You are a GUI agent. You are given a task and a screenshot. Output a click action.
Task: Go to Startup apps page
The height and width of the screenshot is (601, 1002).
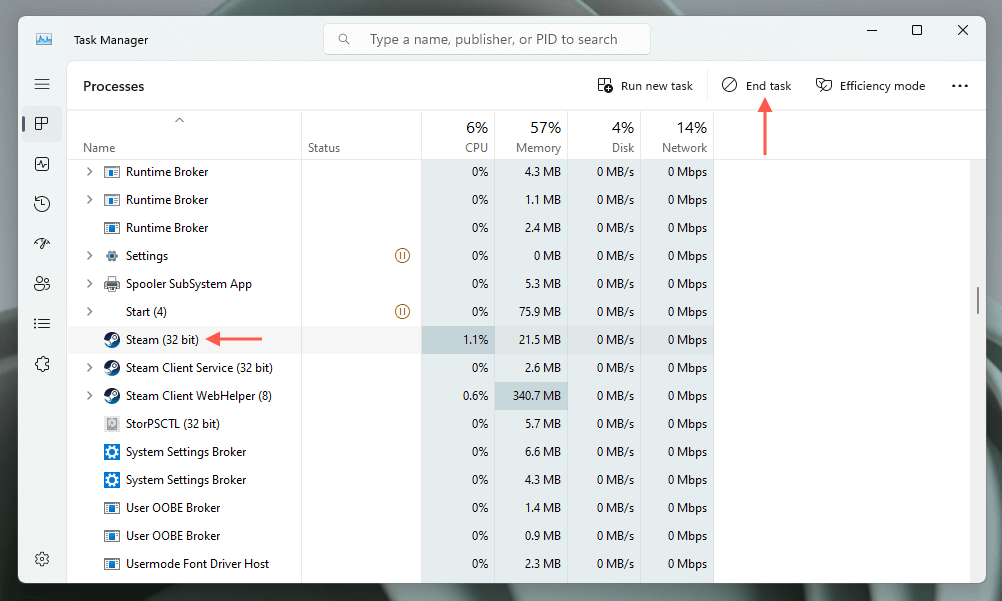pos(42,244)
